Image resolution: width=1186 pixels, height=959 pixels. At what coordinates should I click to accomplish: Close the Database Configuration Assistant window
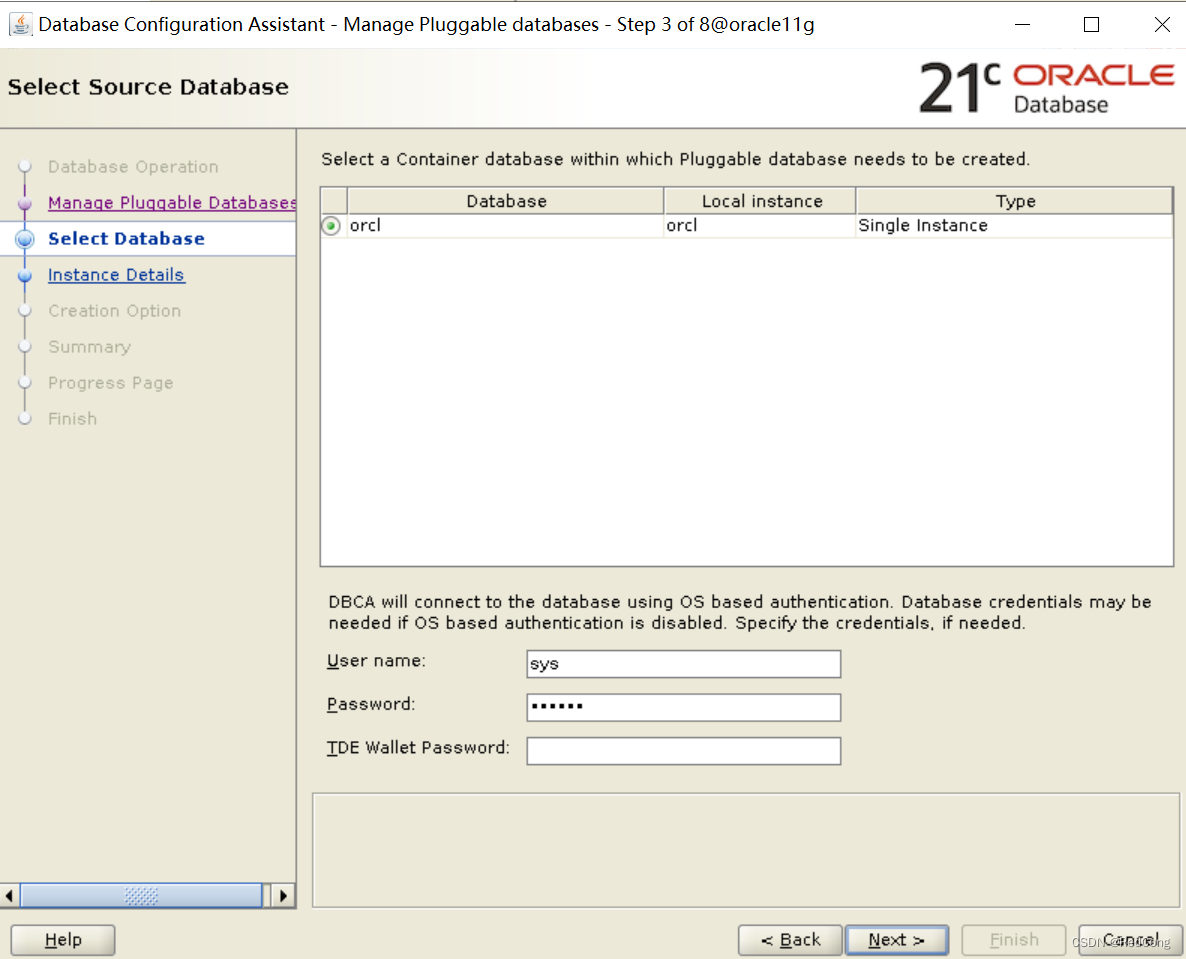click(1162, 24)
